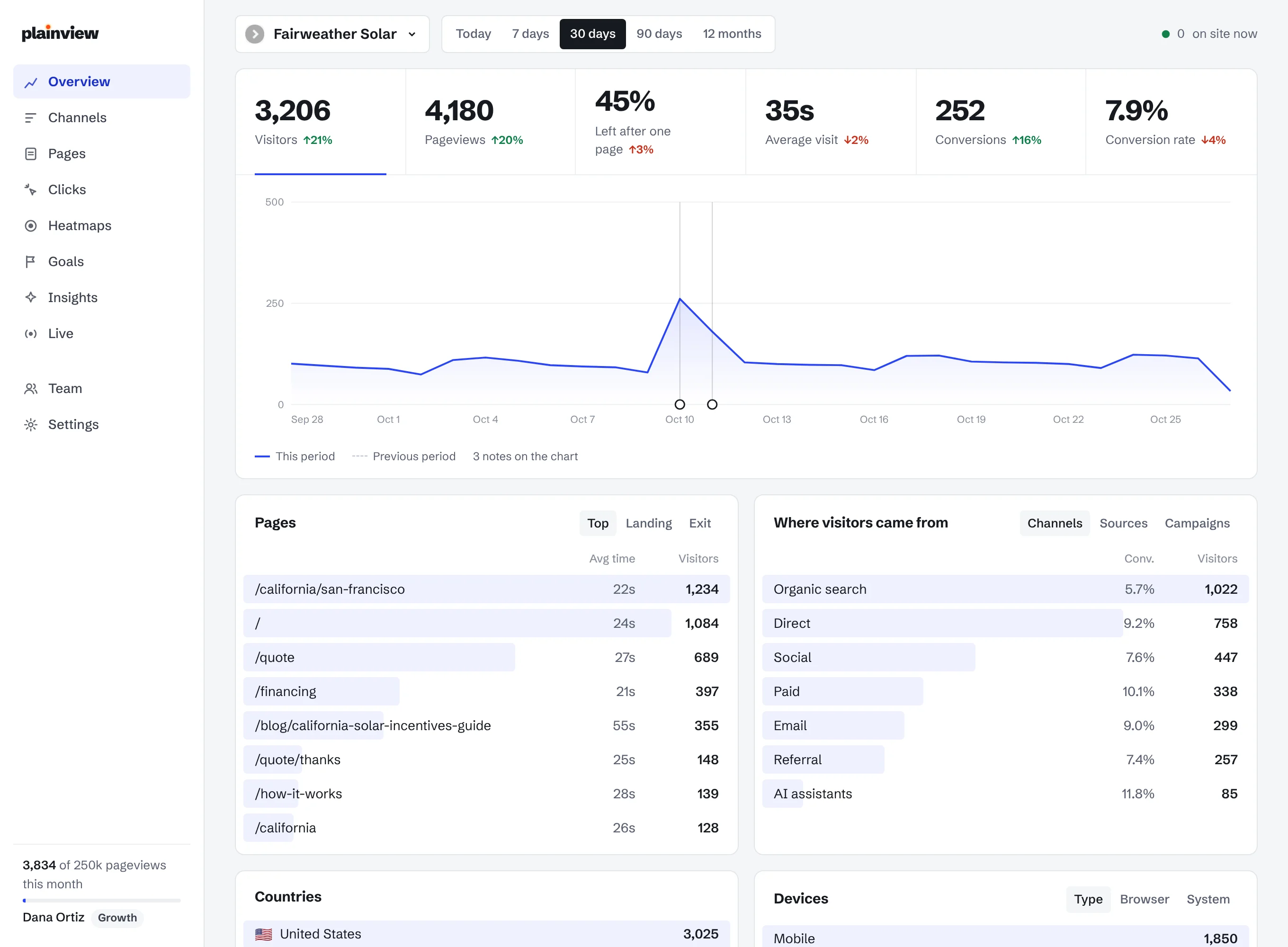Click the Heatmaps target icon
Viewport: 1288px width, 947px height.
[x=31, y=226]
